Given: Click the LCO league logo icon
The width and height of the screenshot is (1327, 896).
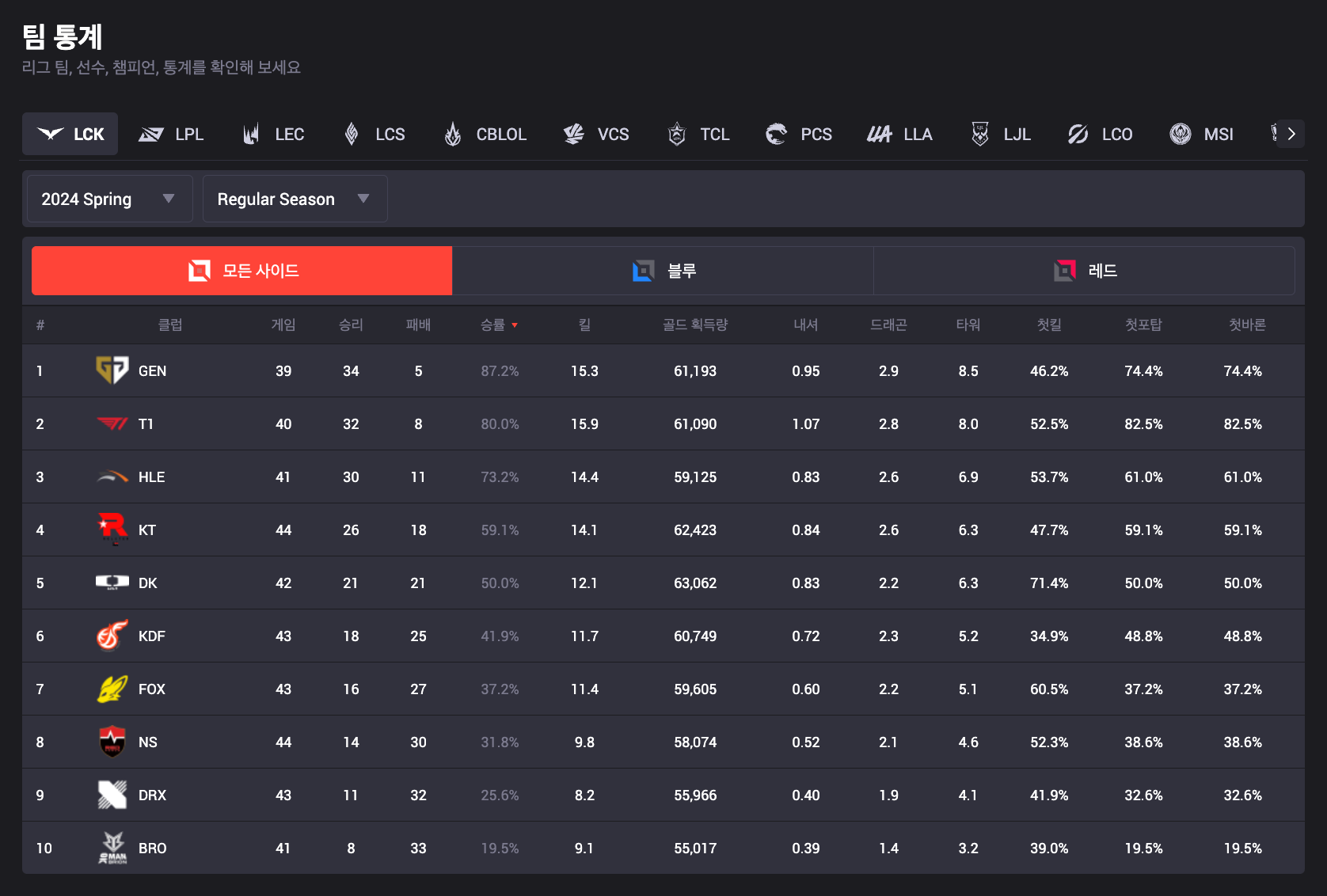Looking at the screenshot, I should tap(1078, 134).
